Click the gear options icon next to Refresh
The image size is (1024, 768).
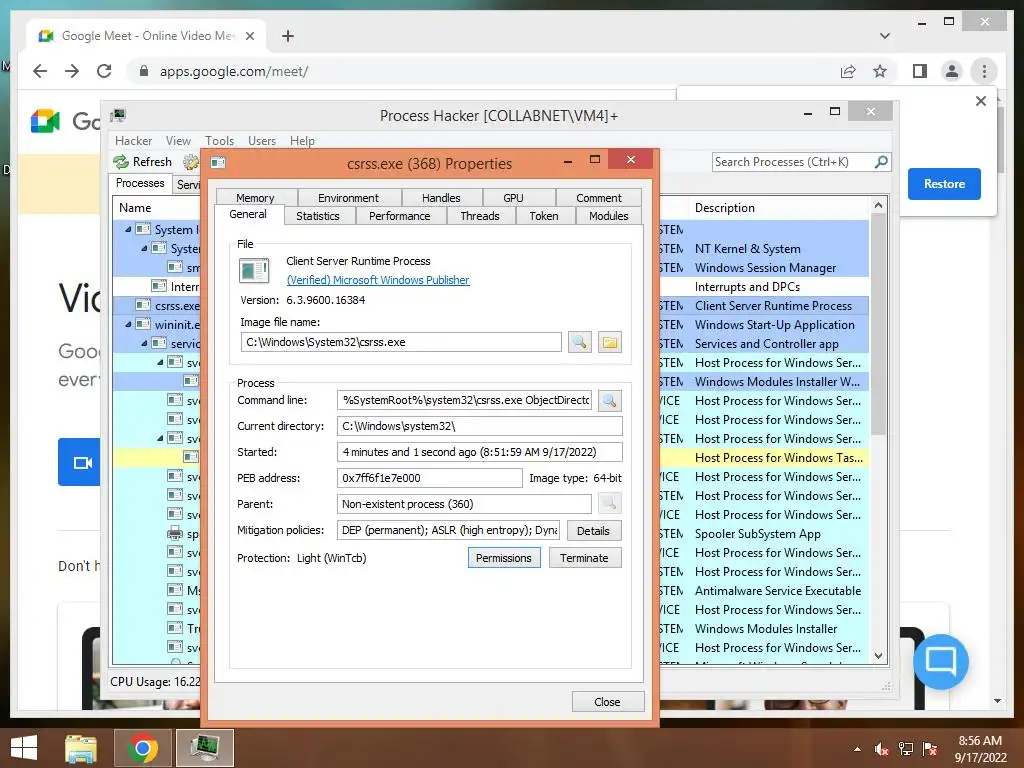(x=191, y=162)
